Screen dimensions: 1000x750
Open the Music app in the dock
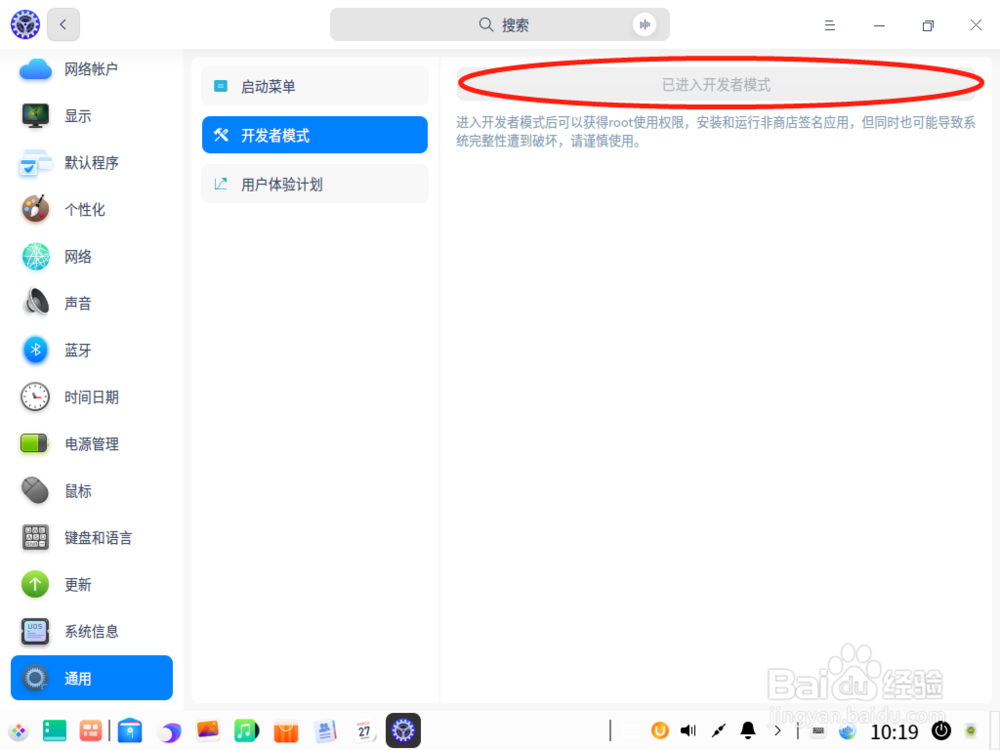pyautogui.click(x=246, y=730)
